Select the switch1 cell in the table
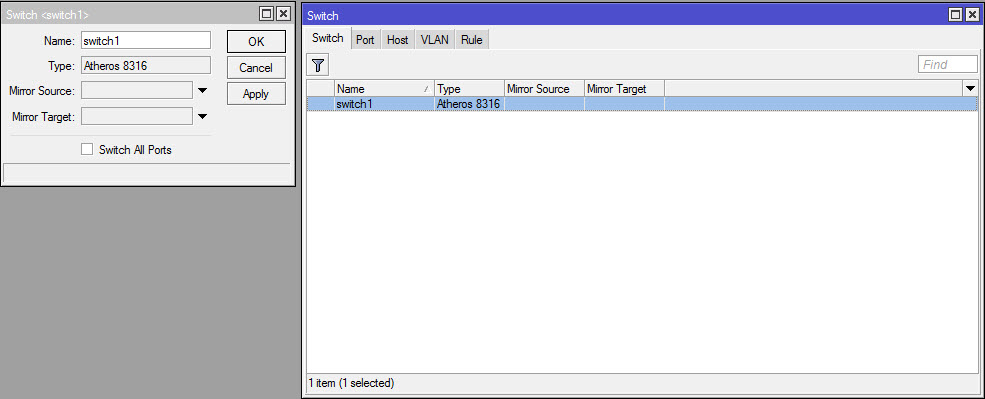 pos(384,104)
